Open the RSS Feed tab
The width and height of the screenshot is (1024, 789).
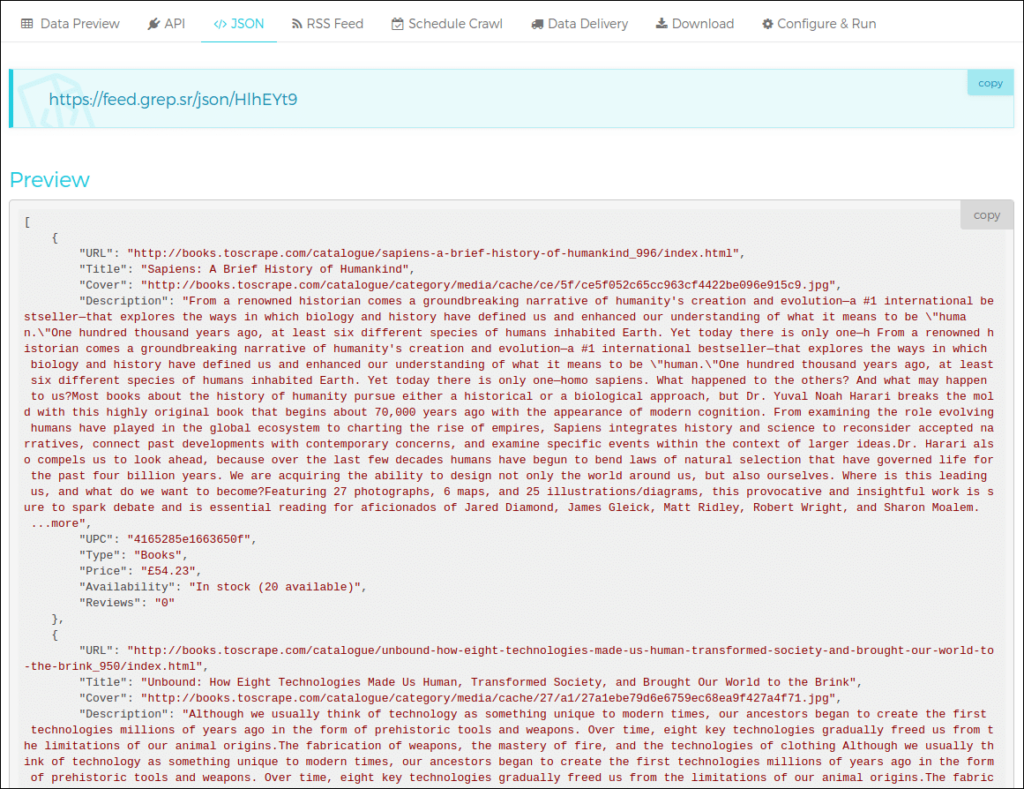pos(327,24)
